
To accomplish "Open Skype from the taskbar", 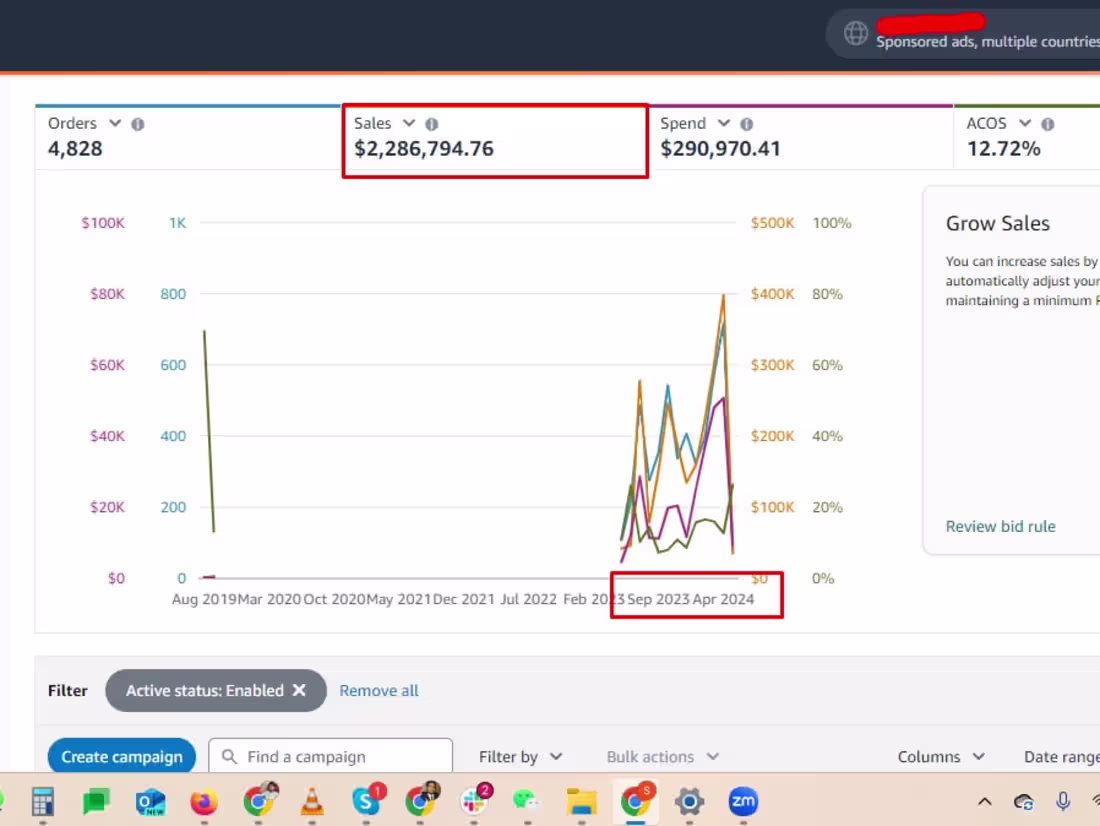I will 367,801.
